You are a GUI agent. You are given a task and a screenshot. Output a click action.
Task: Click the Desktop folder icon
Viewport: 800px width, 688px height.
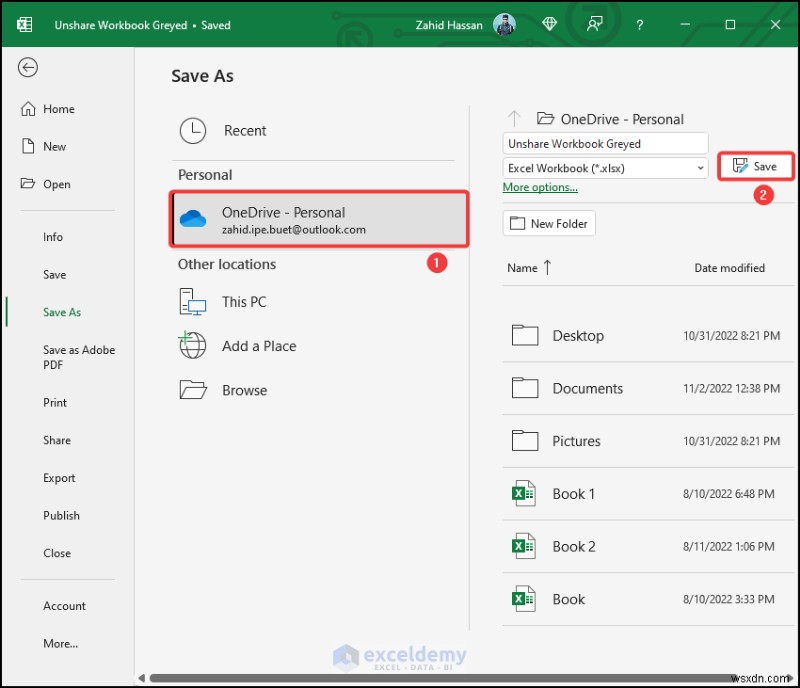click(525, 335)
